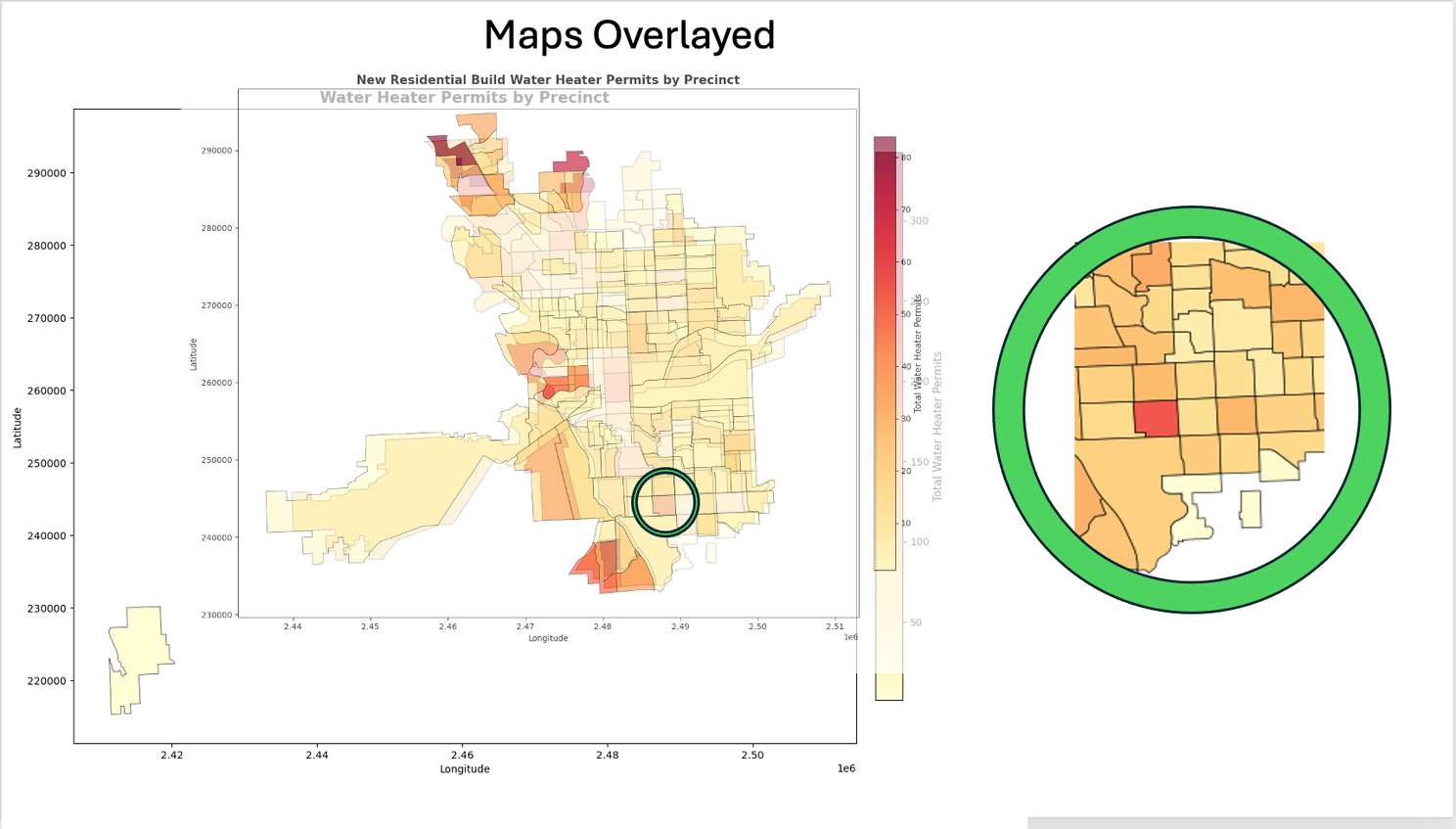Select the red-orange precinct cluster at the map's south
The image size is (1456, 829).
[612, 568]
